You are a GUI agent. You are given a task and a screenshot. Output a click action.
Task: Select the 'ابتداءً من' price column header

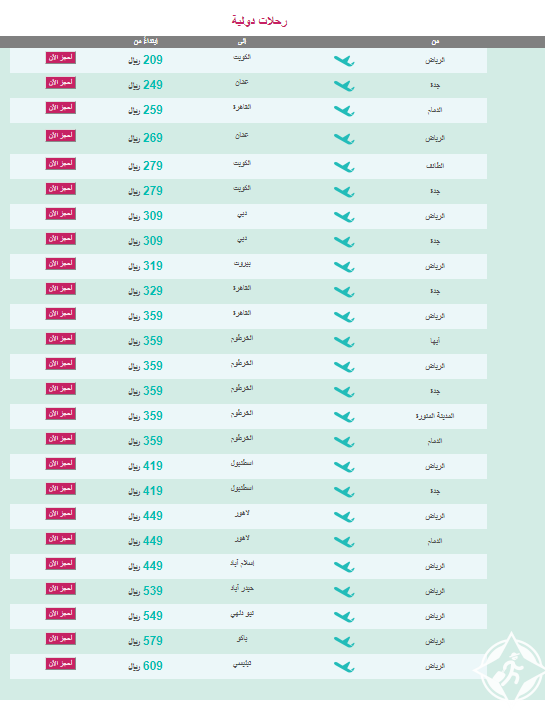click(x=146, y=42)
